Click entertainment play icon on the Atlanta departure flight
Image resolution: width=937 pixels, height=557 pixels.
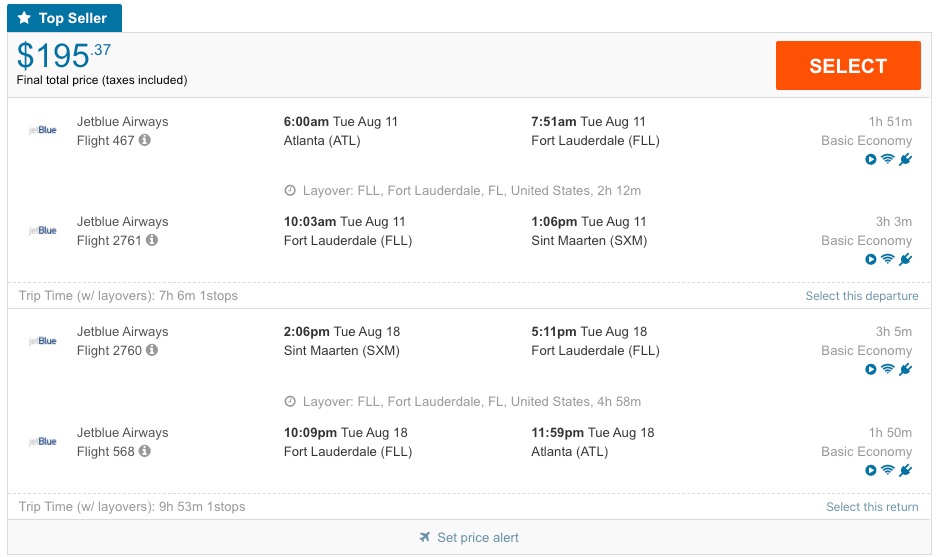pos(871,159)
